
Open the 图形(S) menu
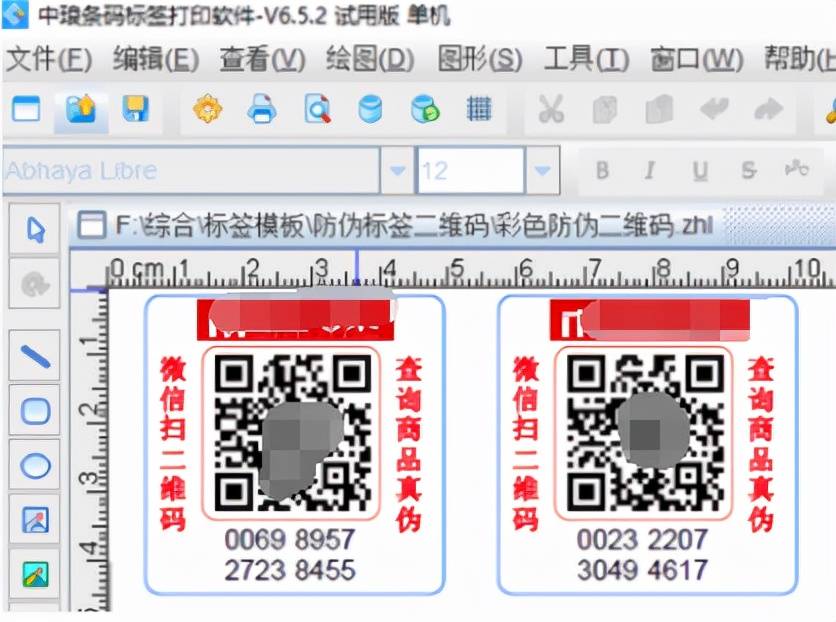click(x=480, y=59)
